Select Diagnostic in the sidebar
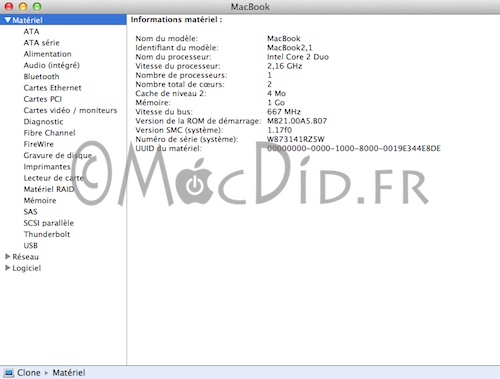500x379 pixels. click(x=43, y=122)
